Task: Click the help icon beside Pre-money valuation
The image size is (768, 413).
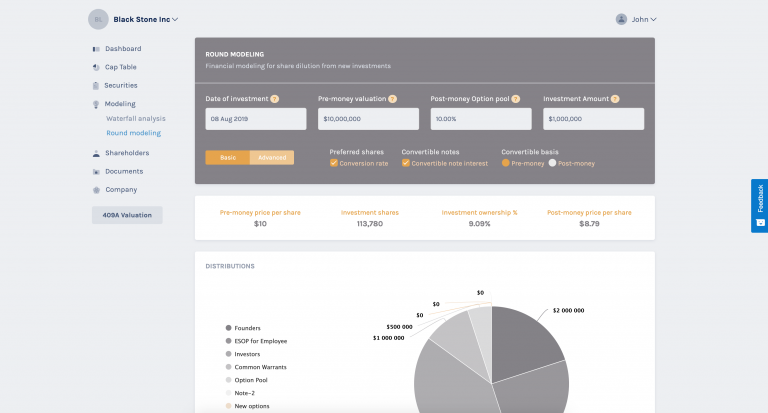Action: [x=392, y=99]
